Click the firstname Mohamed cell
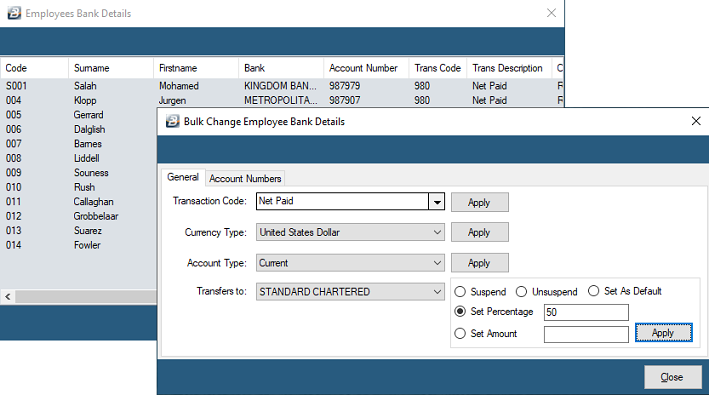The height and width of the screenshot is (395, 709). click(179, 86)
